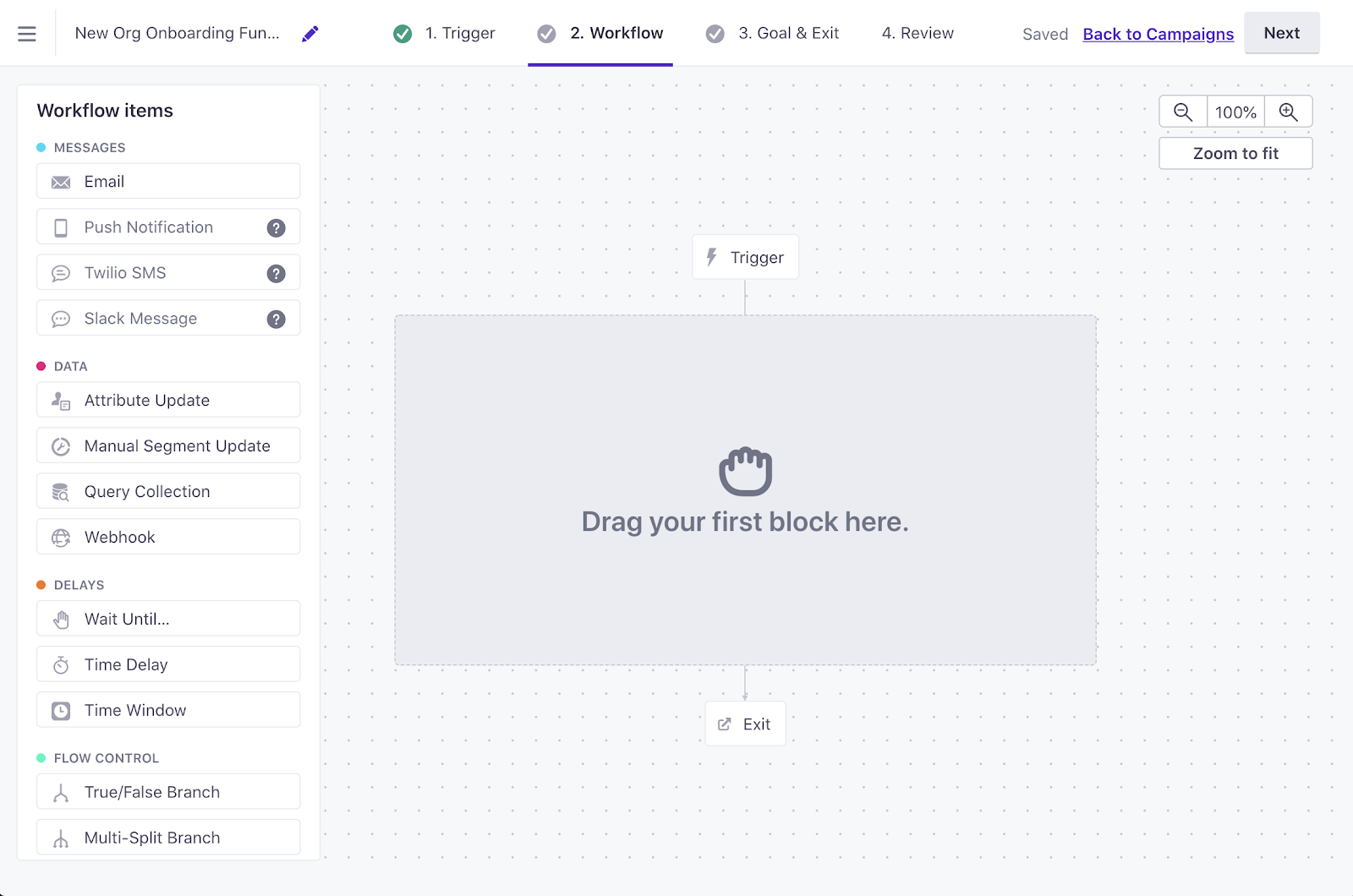Click the Slack Message bubble icon

coord(61,320)
